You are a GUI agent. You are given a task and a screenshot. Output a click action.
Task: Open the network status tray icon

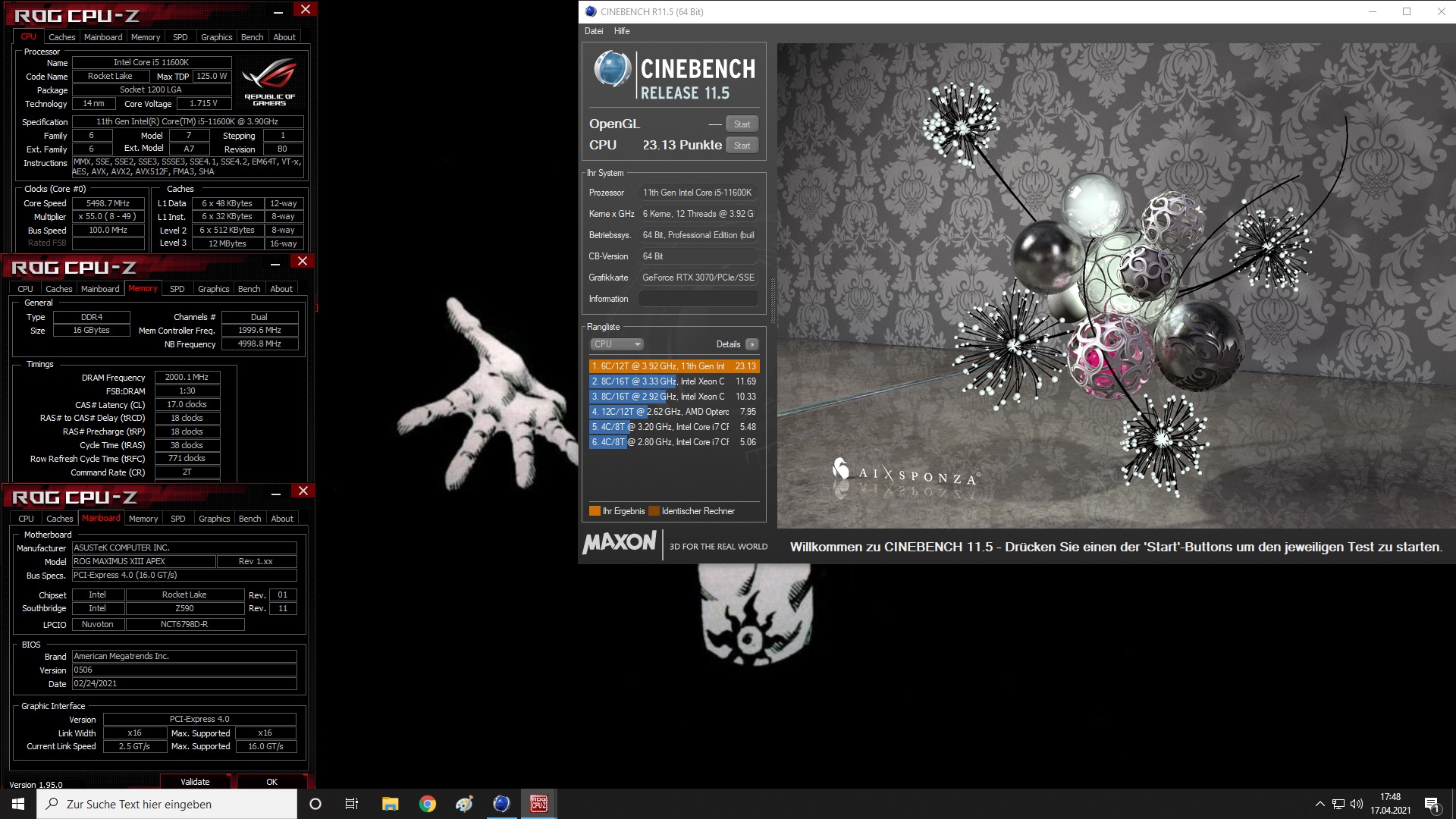click(1338, 804)
